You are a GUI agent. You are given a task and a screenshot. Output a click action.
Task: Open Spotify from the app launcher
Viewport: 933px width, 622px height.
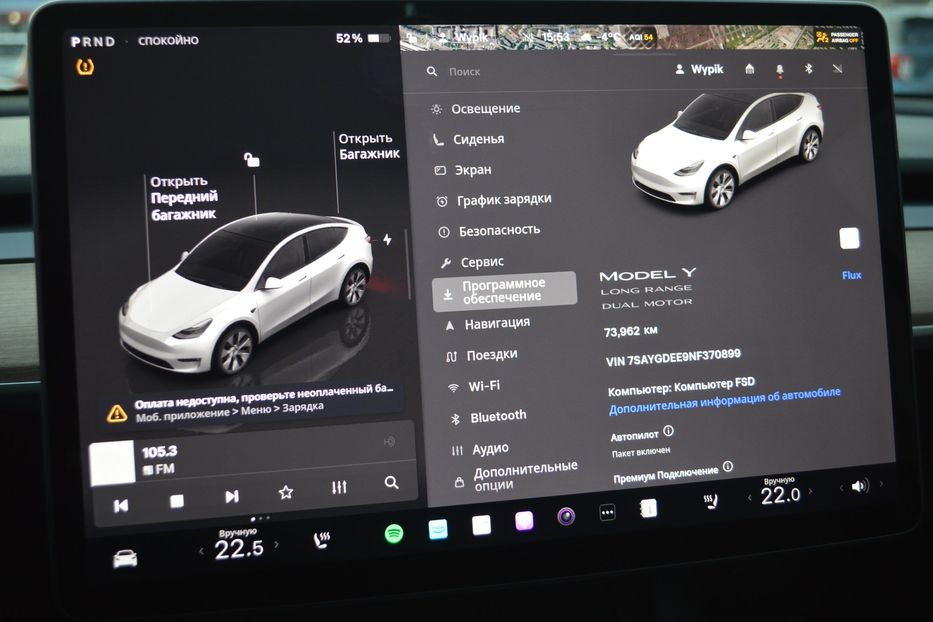[395, 533]
